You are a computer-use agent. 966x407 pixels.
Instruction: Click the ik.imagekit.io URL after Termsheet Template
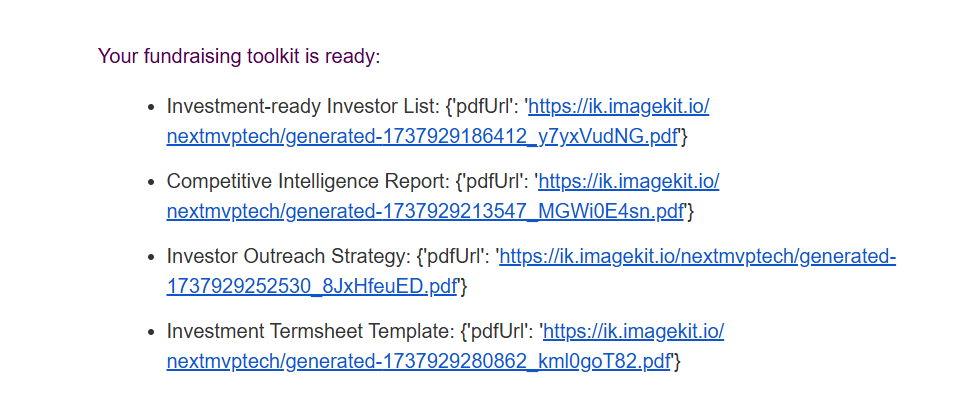pyautogui.click(x=633, y=332)
